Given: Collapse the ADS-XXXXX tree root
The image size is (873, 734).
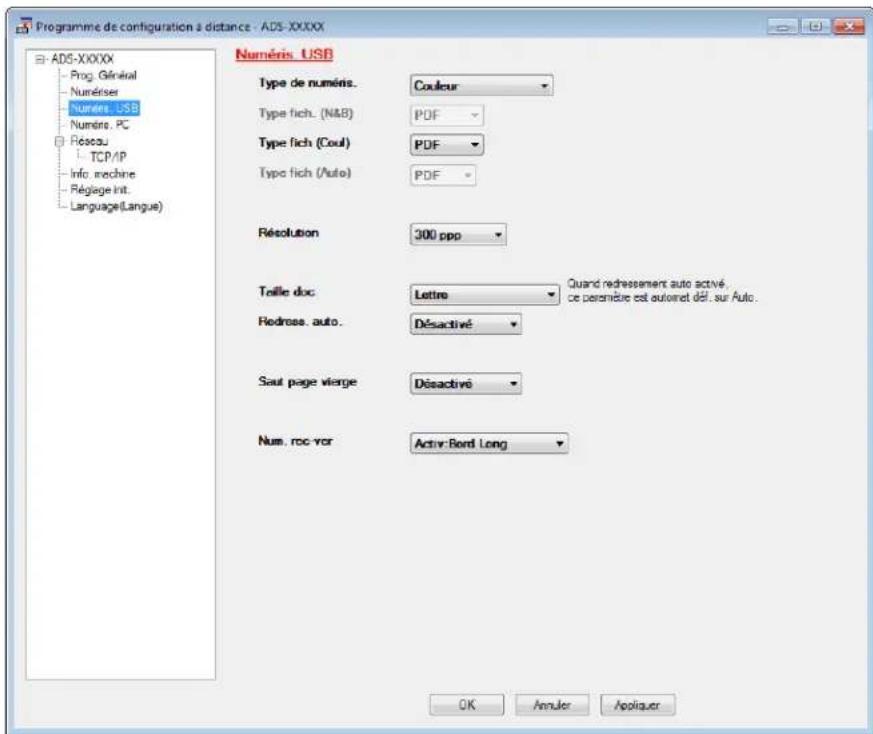Looking at the screenshot, I should point(40,59).
